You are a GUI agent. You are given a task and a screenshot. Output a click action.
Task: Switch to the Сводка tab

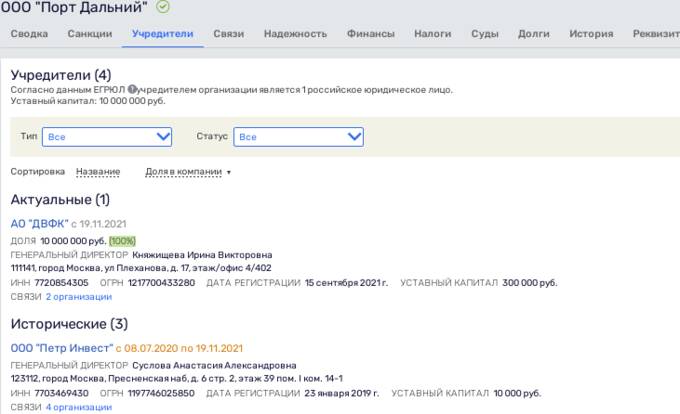29,34
